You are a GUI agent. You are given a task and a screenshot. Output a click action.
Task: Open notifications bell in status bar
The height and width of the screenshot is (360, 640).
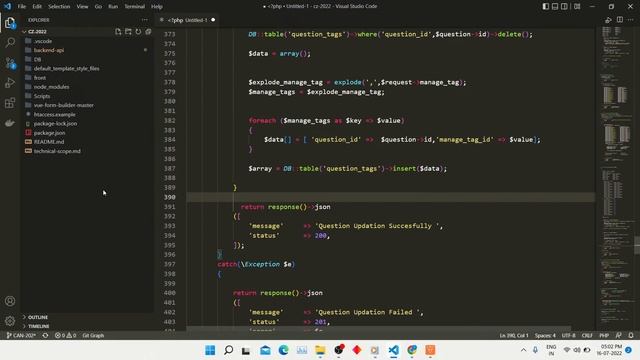pyautogui.click(x=631, y=336)
